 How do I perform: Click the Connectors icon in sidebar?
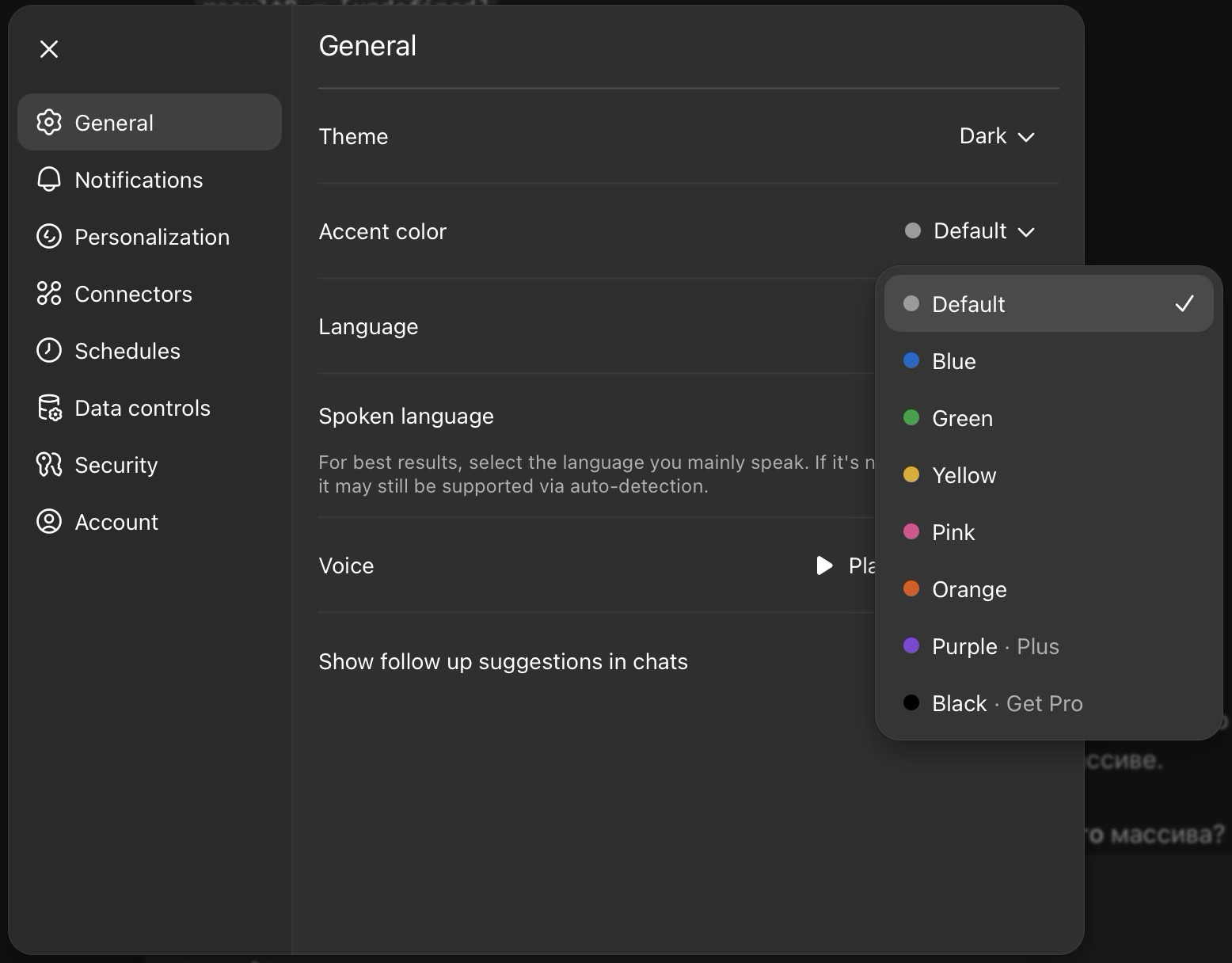pos(49,294)
